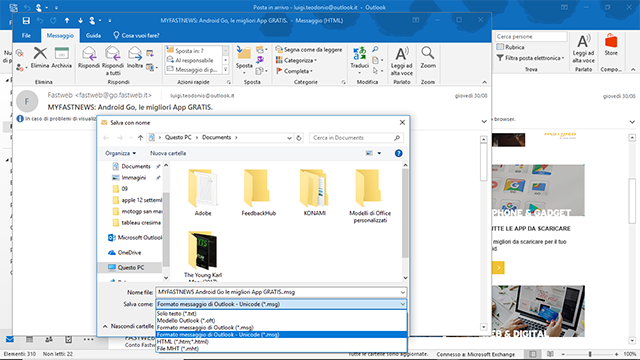Save message with floppy disk icon
The image size is (640, 360).
pos(26,20)
